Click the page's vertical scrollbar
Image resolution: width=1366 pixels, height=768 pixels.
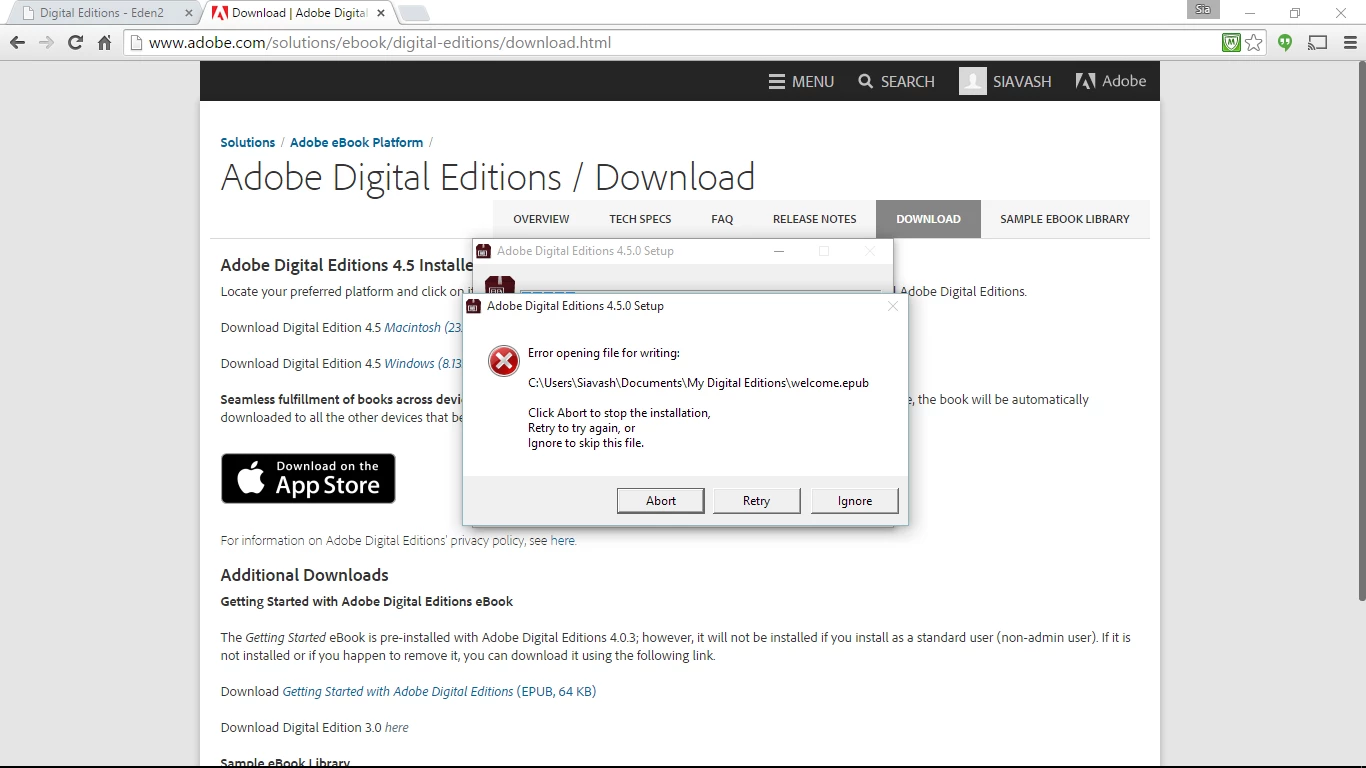click(x=1361, y=330)
